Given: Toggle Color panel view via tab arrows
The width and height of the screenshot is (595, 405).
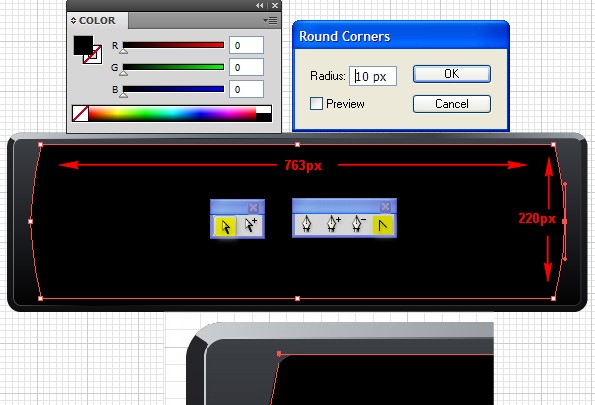Looking at the screenshot, I should click(73, 20).
